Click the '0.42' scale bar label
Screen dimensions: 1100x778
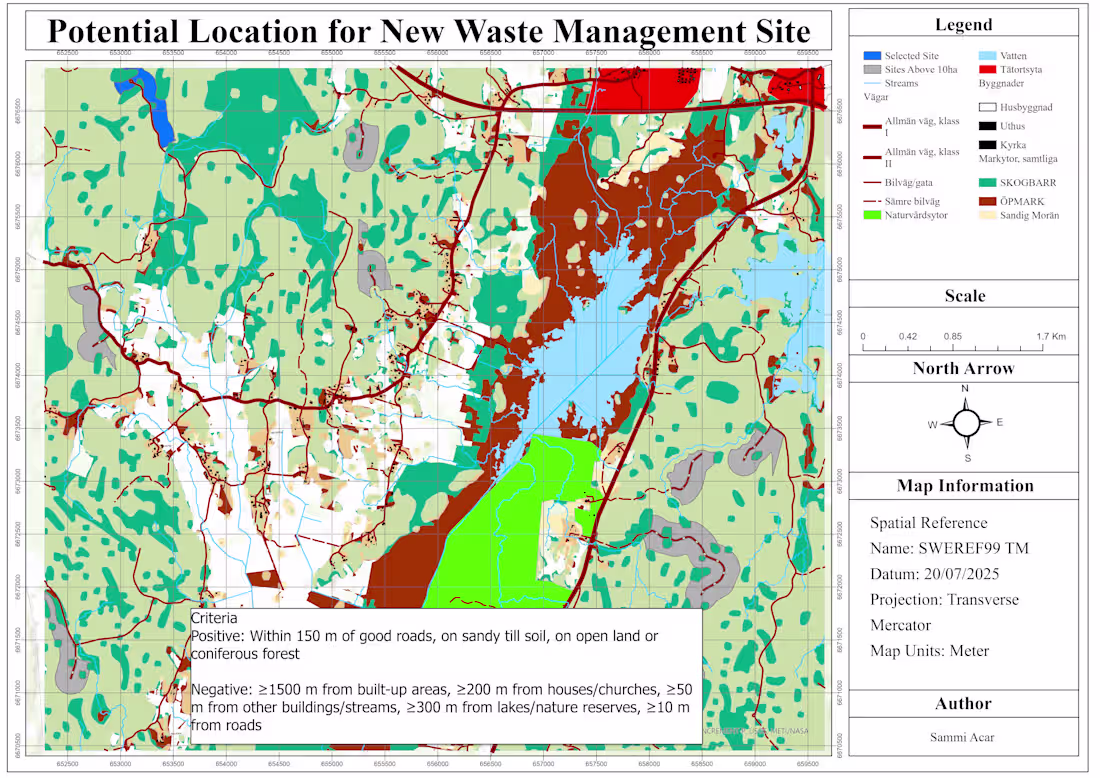(908, 337)
